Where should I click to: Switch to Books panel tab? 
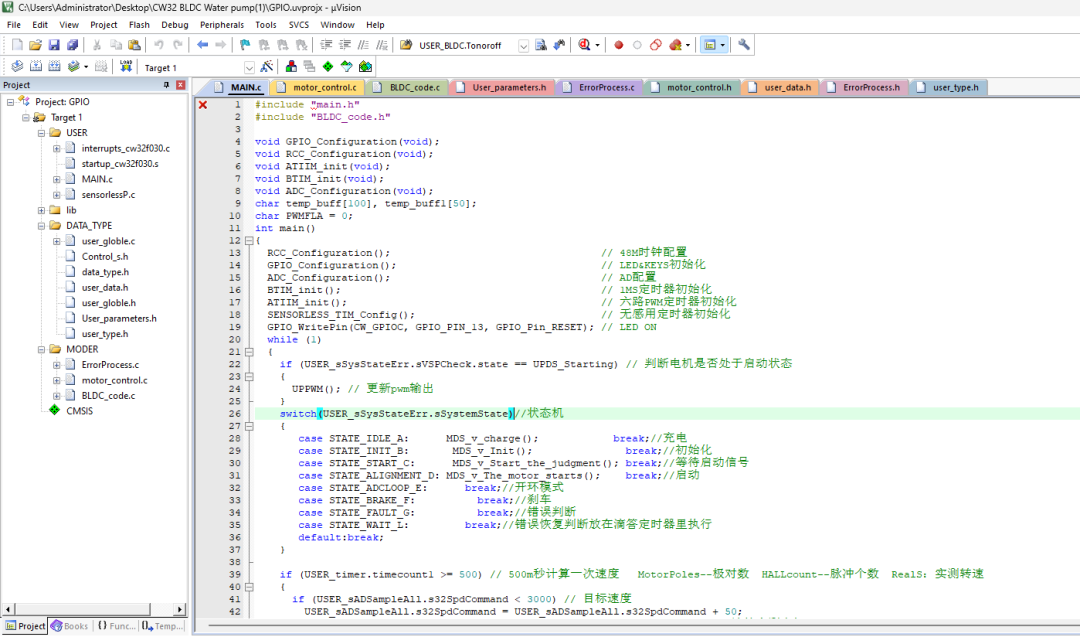coord(70,626)
